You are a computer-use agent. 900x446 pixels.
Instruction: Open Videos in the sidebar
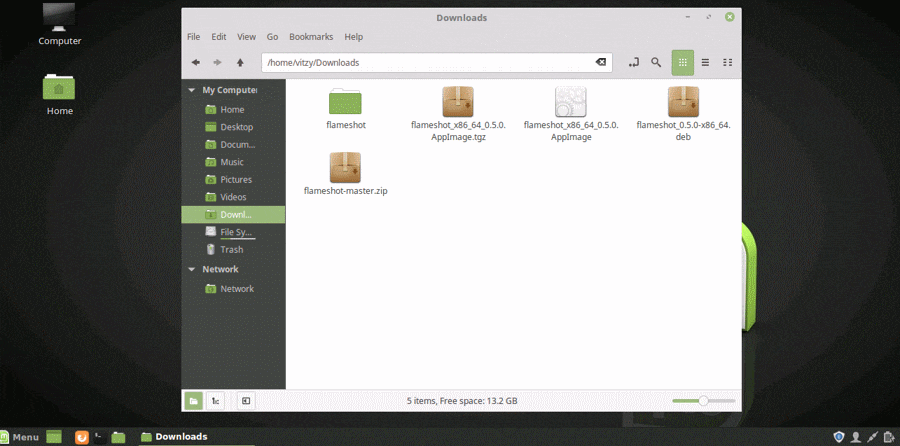[233, 197]
